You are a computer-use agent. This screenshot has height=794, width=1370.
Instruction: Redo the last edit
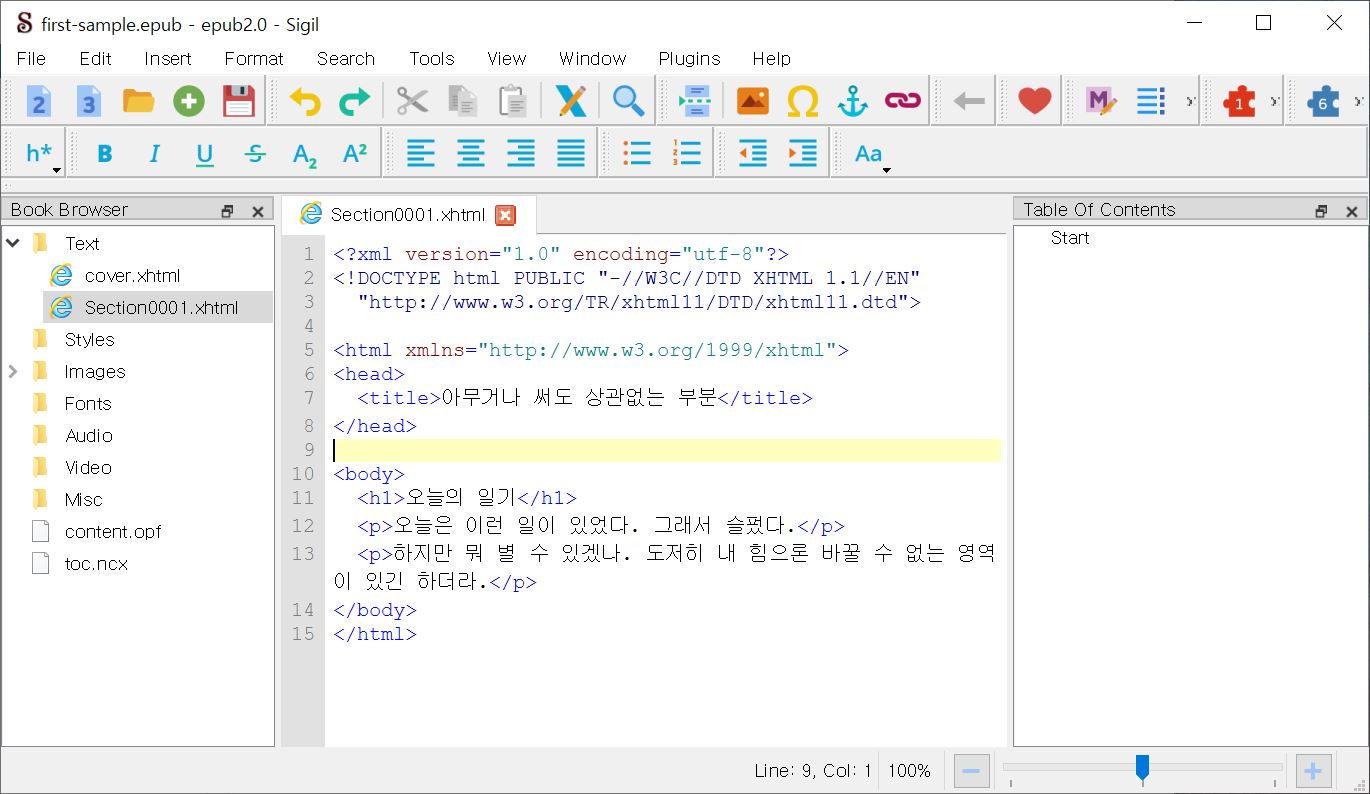click(x=355, y=101)
